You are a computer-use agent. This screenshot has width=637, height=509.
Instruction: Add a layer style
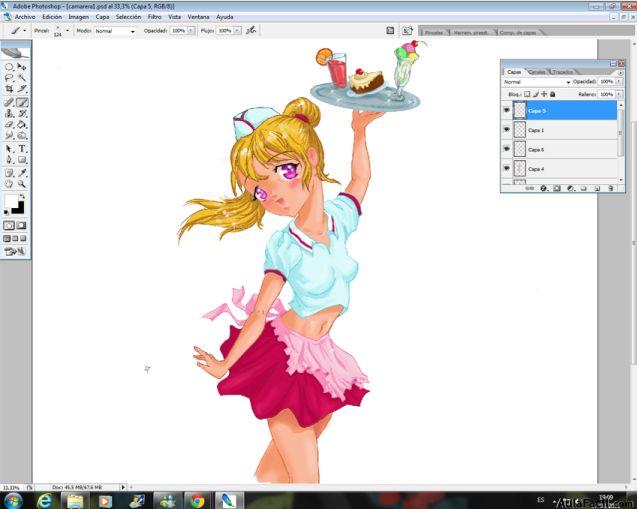[x=544, y=188]
